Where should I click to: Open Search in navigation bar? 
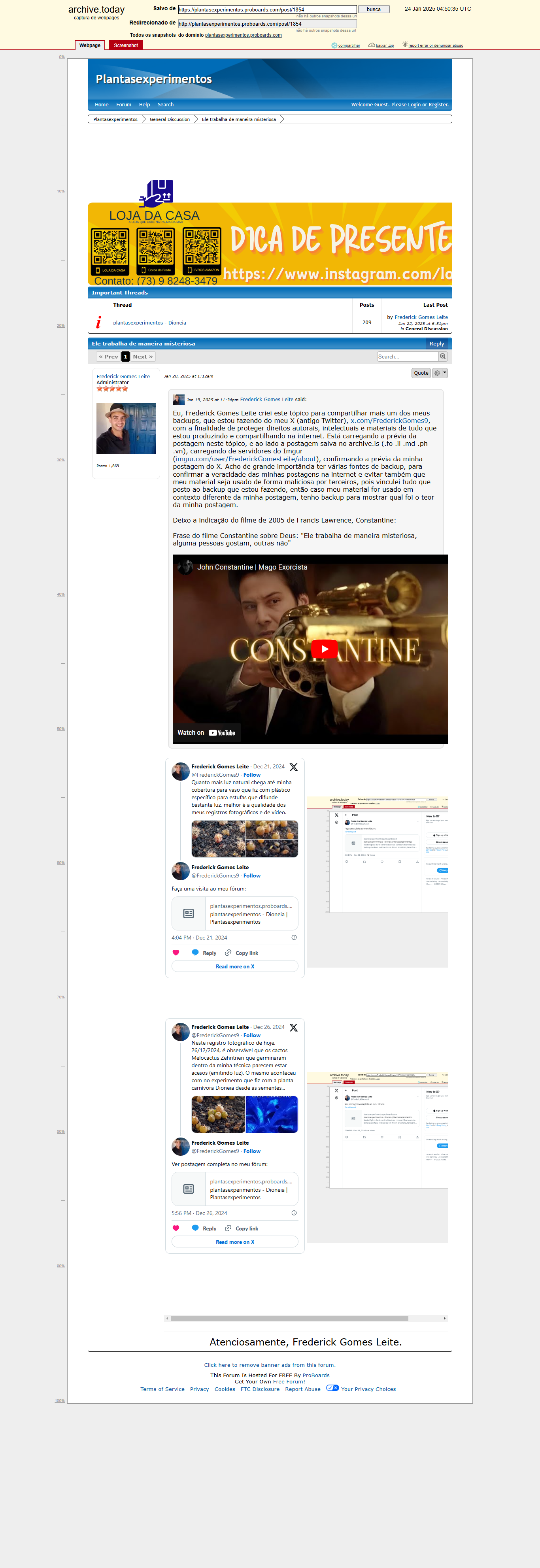click(166, 105)
